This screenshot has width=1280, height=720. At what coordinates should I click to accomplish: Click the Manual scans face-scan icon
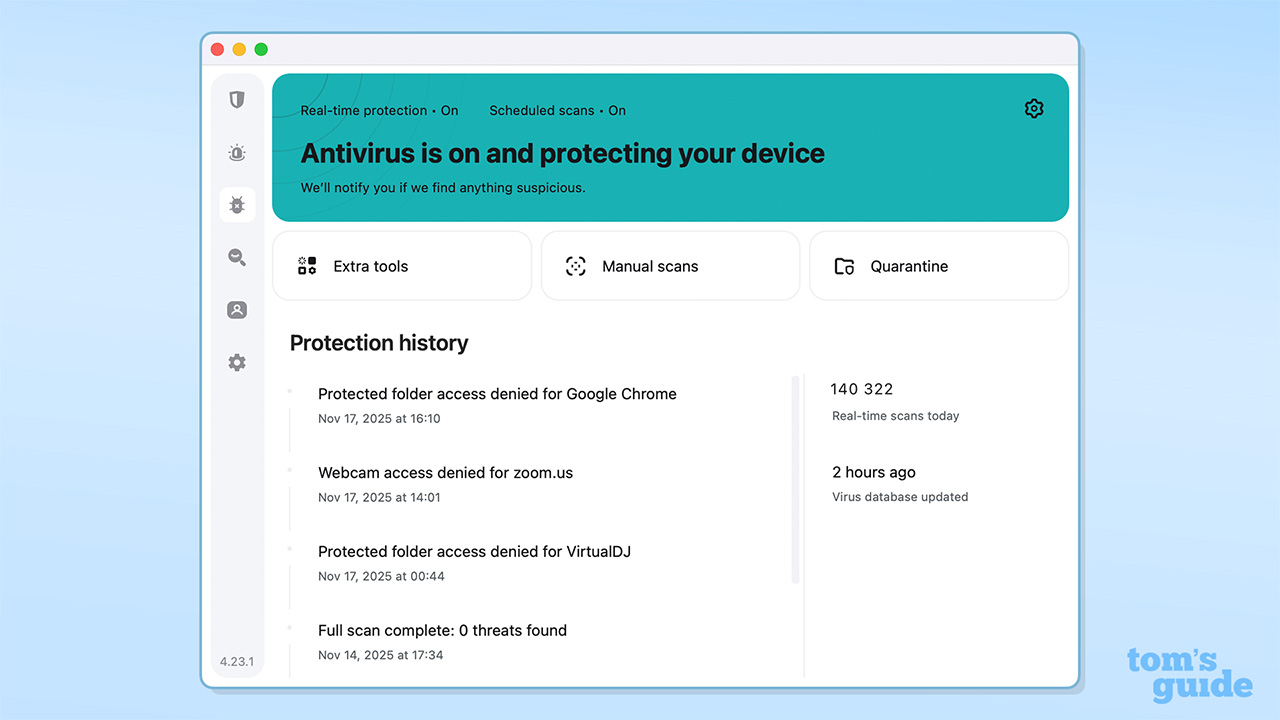coord(575,266)
